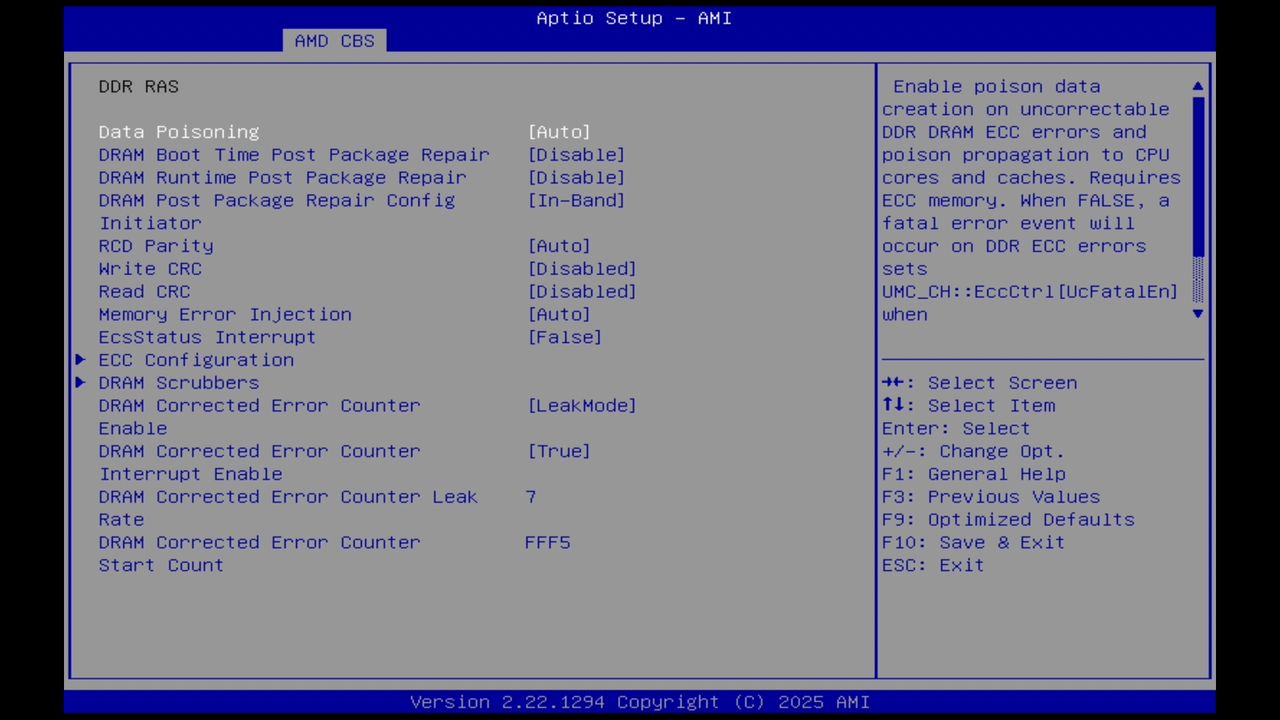Click the scroll-up arrow in the help pane
This screenshot has height=720, width=1280.
[1197, 86]
